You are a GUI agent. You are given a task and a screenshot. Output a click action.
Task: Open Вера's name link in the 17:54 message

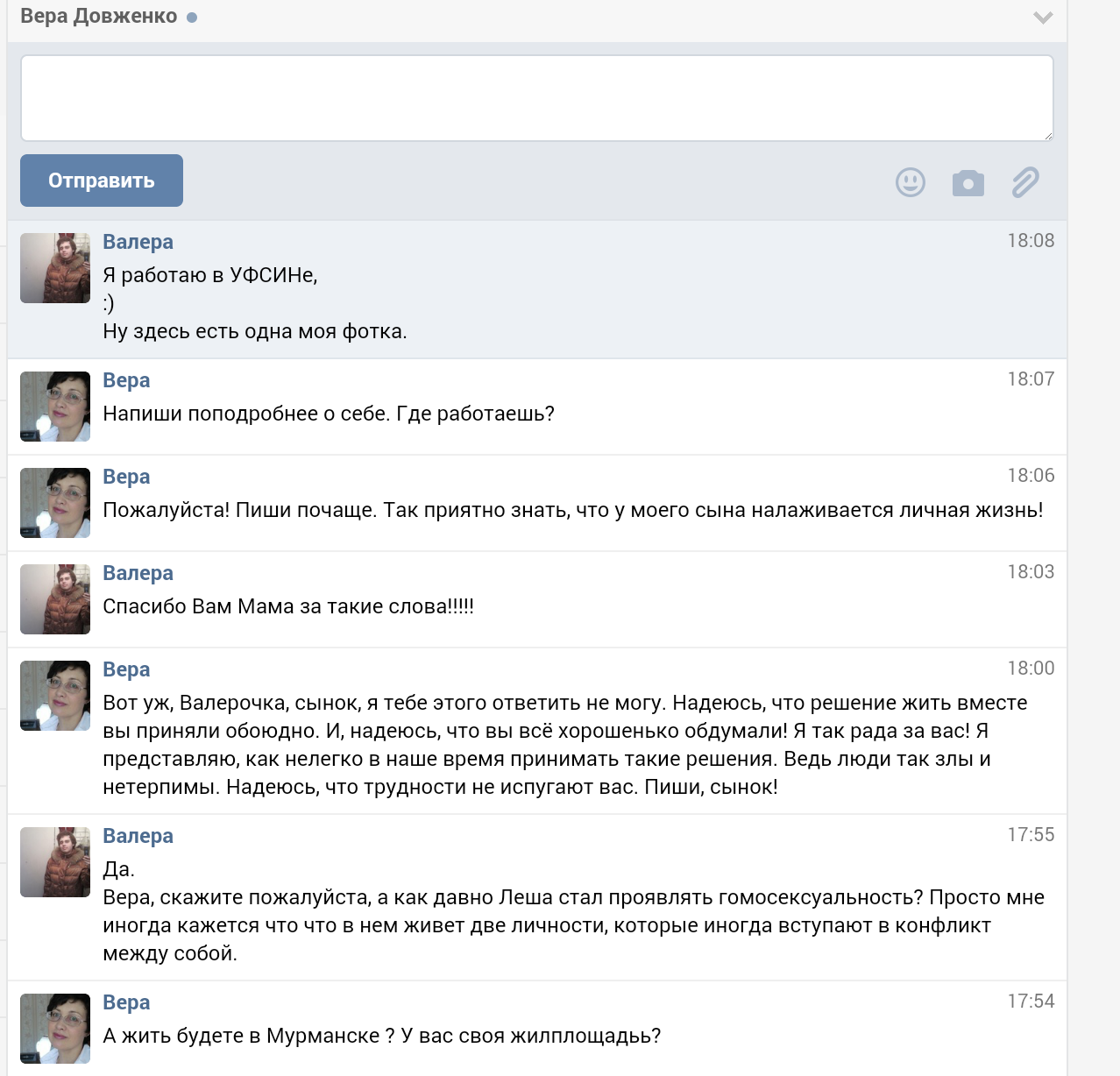(x=126, y=1002)
